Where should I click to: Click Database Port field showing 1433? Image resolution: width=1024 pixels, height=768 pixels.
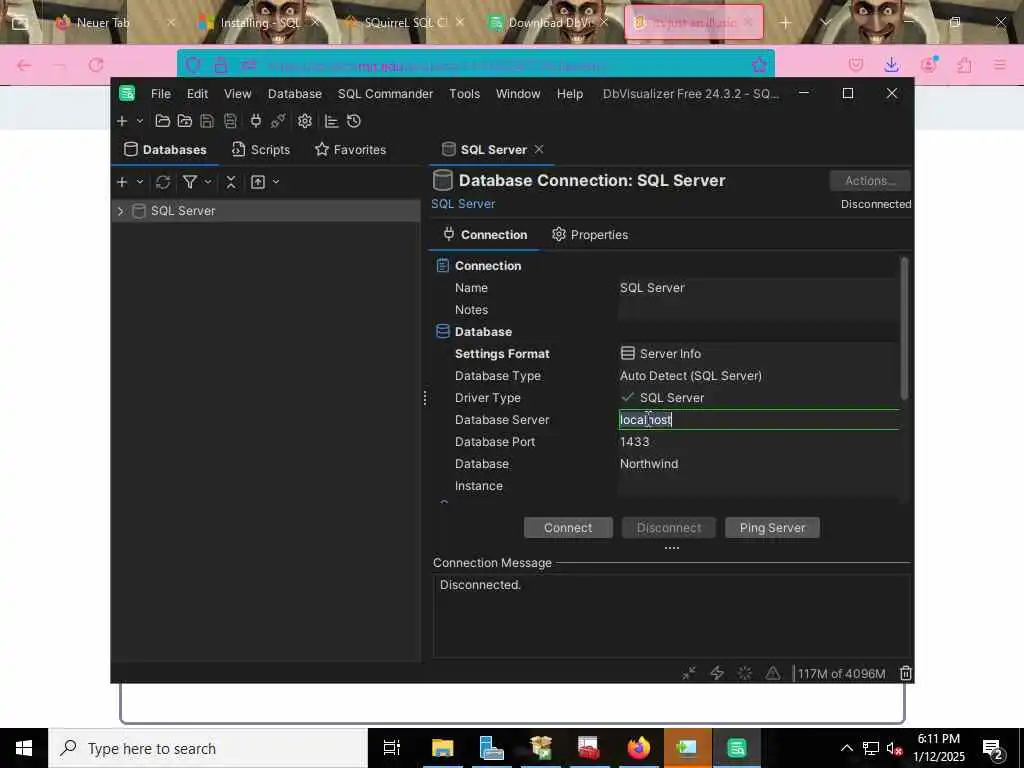coord(758,442)
